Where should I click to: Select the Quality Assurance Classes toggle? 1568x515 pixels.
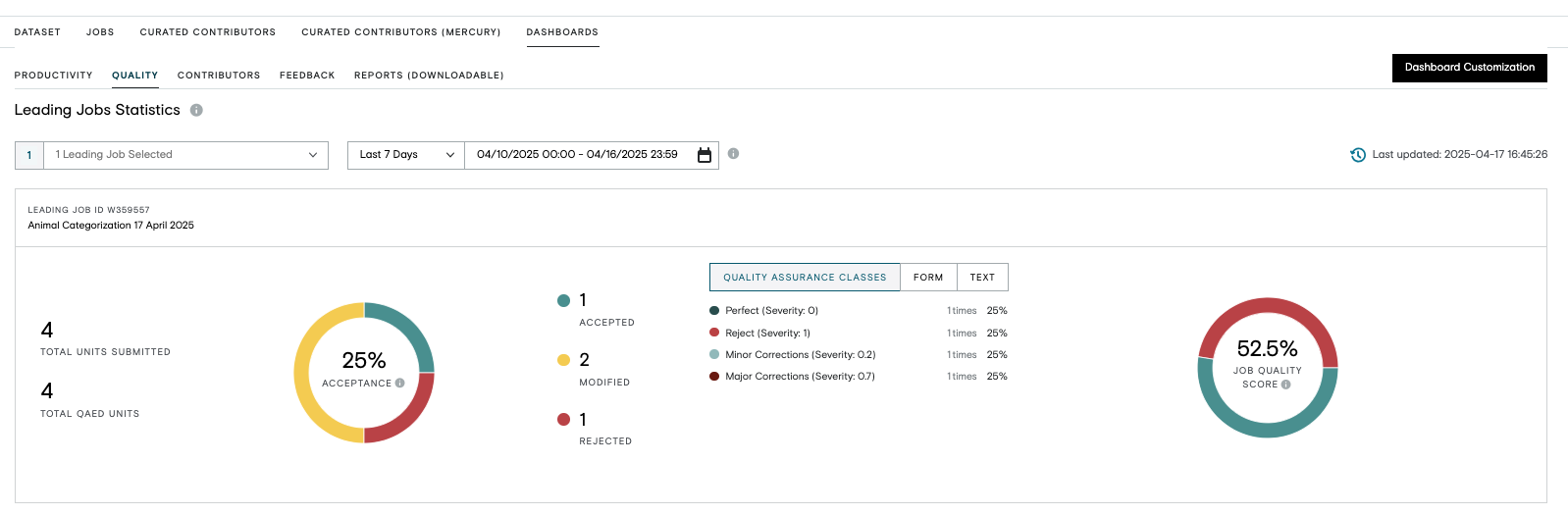click(805, 278)
